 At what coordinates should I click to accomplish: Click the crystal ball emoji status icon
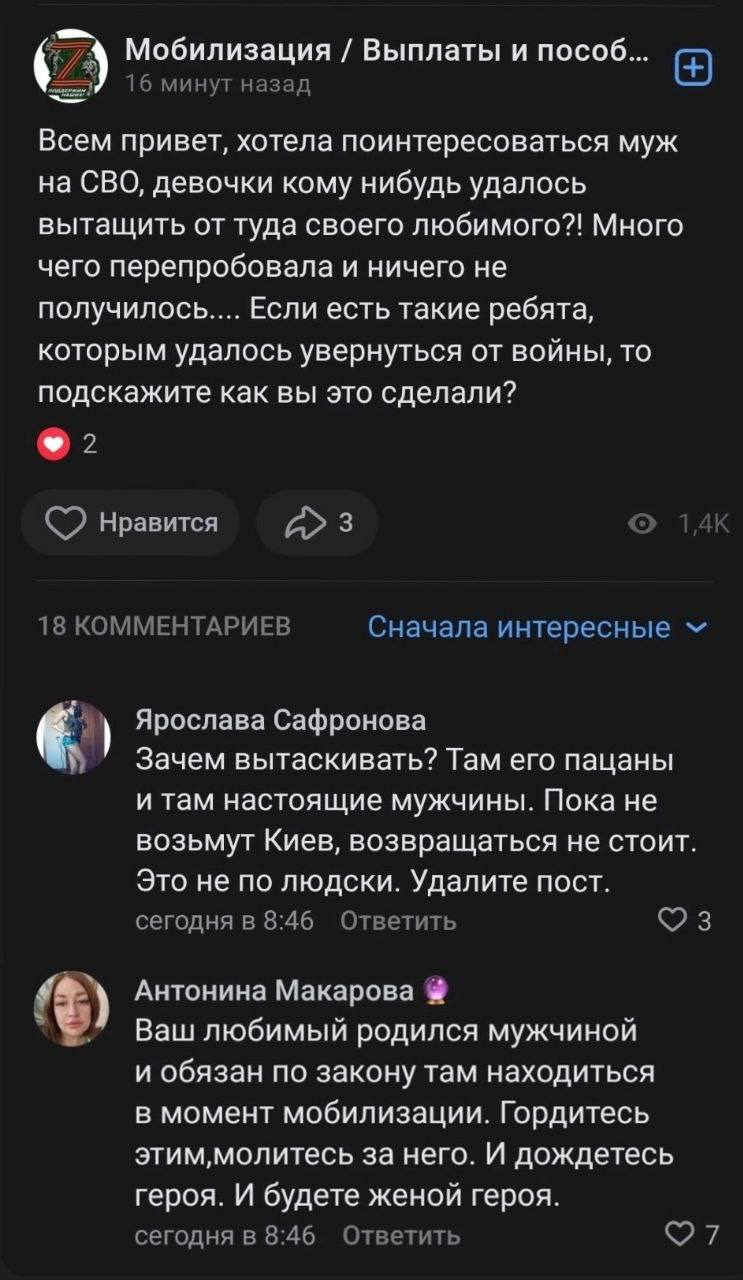tap(436, 991)
